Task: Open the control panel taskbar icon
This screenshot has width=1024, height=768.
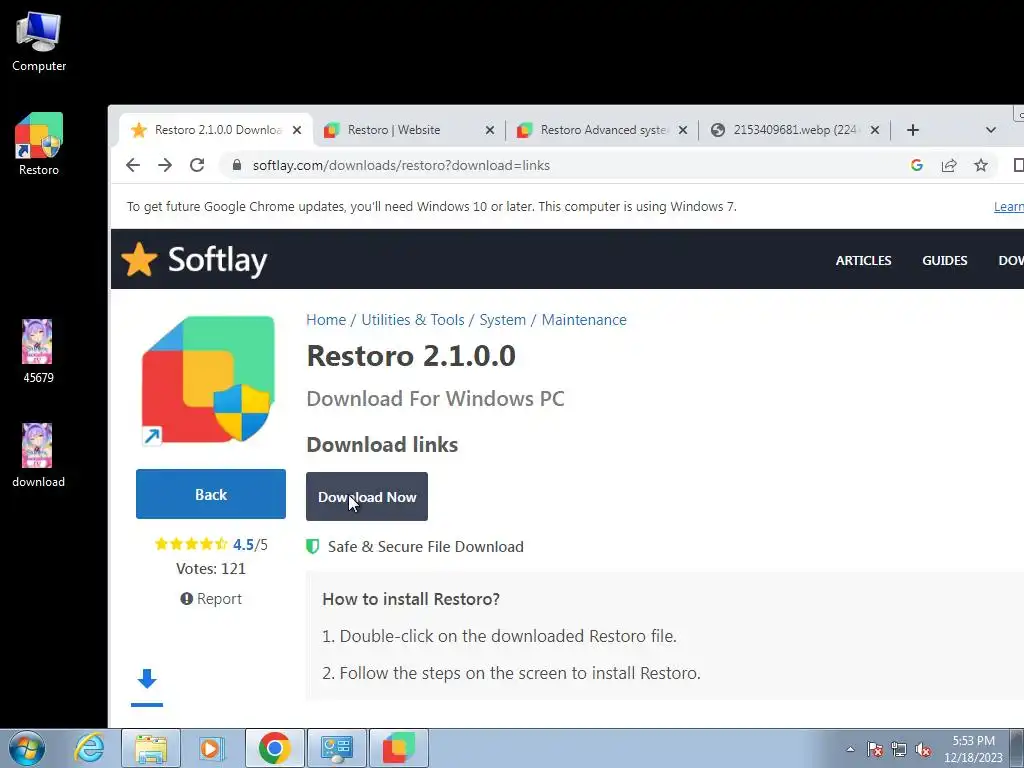Action: tap(337, 748)
